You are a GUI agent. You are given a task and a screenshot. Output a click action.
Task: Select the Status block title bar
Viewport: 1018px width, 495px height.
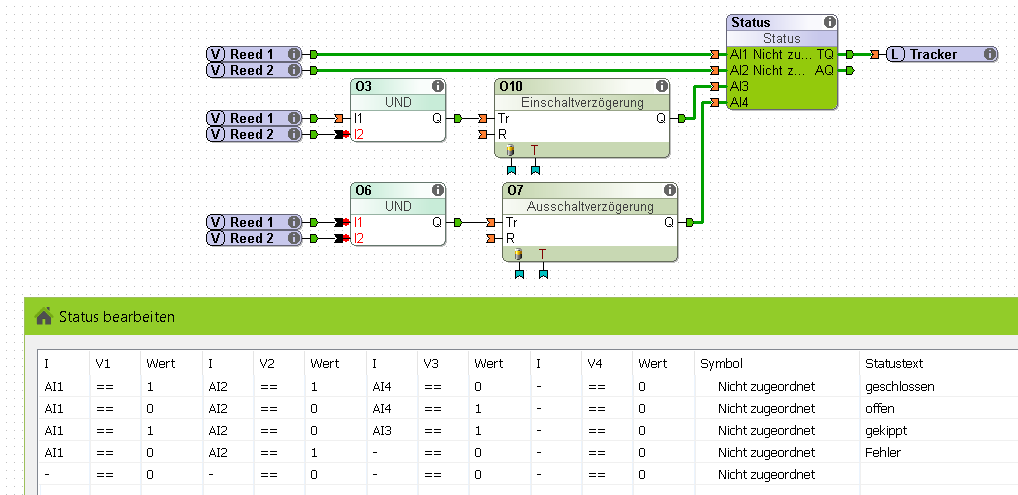[782, 22]
